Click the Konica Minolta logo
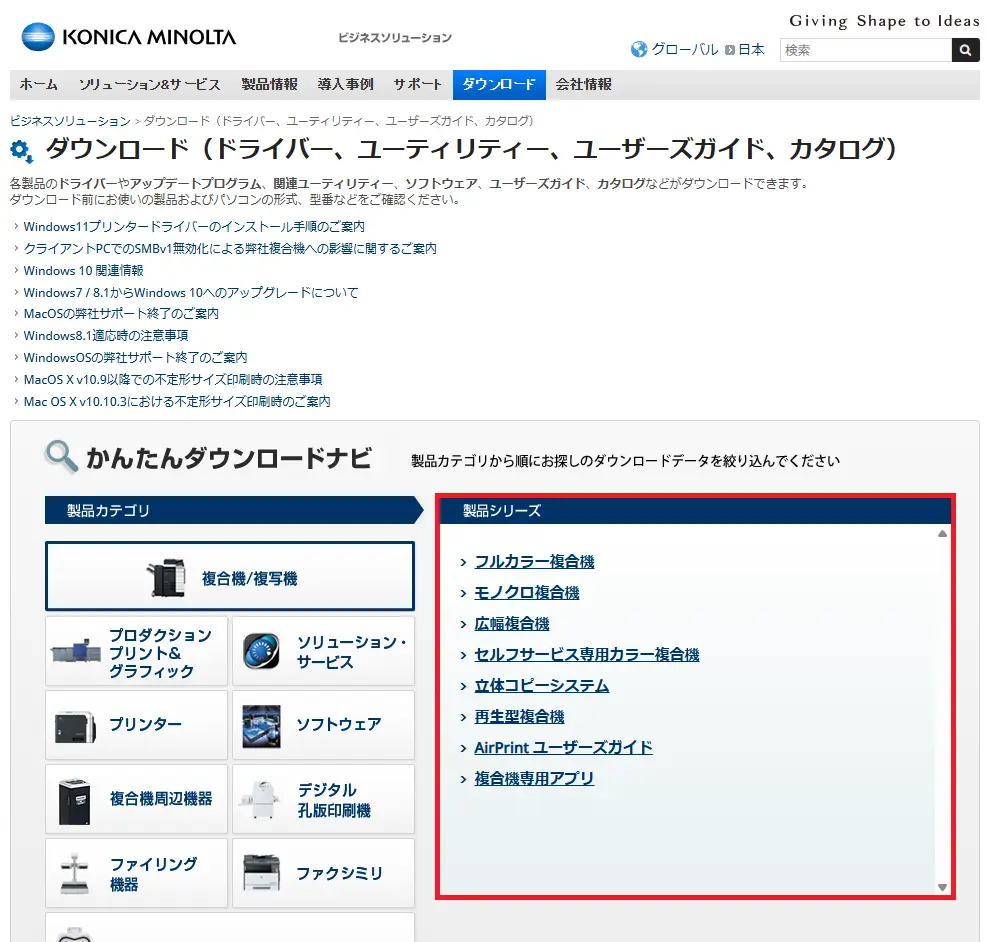Screen dimensions: 989x942 click(129, 38)
